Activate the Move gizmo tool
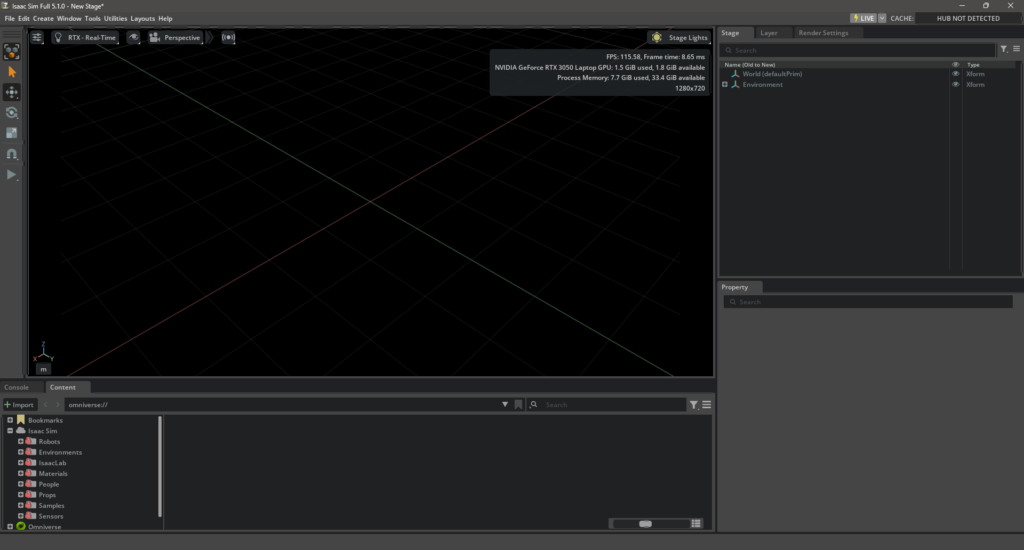The height and width of the screenshot is (550, 1024). [12, 92]
